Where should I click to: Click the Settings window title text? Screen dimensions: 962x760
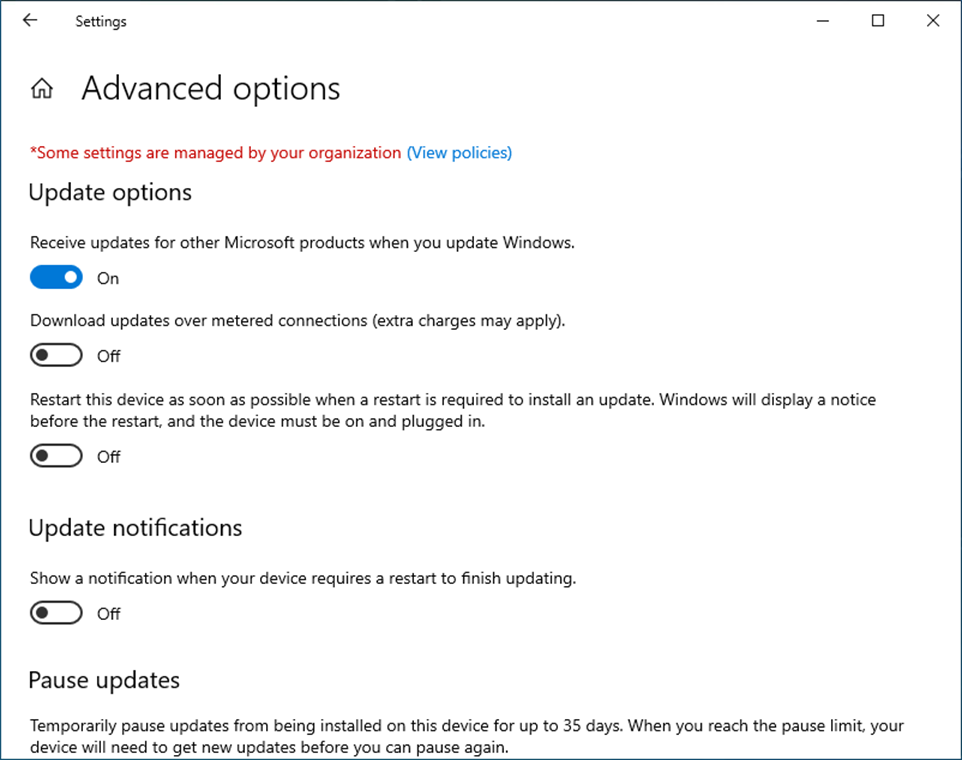pos(101,21)
